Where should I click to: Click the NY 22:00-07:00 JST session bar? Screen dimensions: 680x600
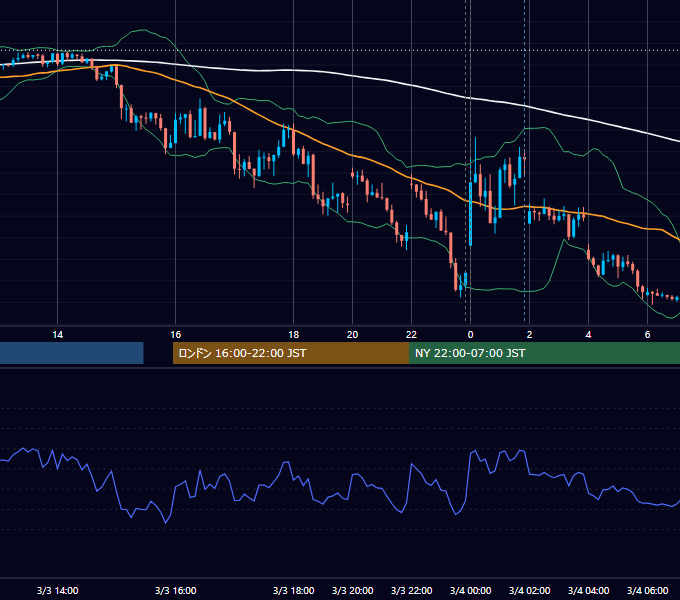544,353
